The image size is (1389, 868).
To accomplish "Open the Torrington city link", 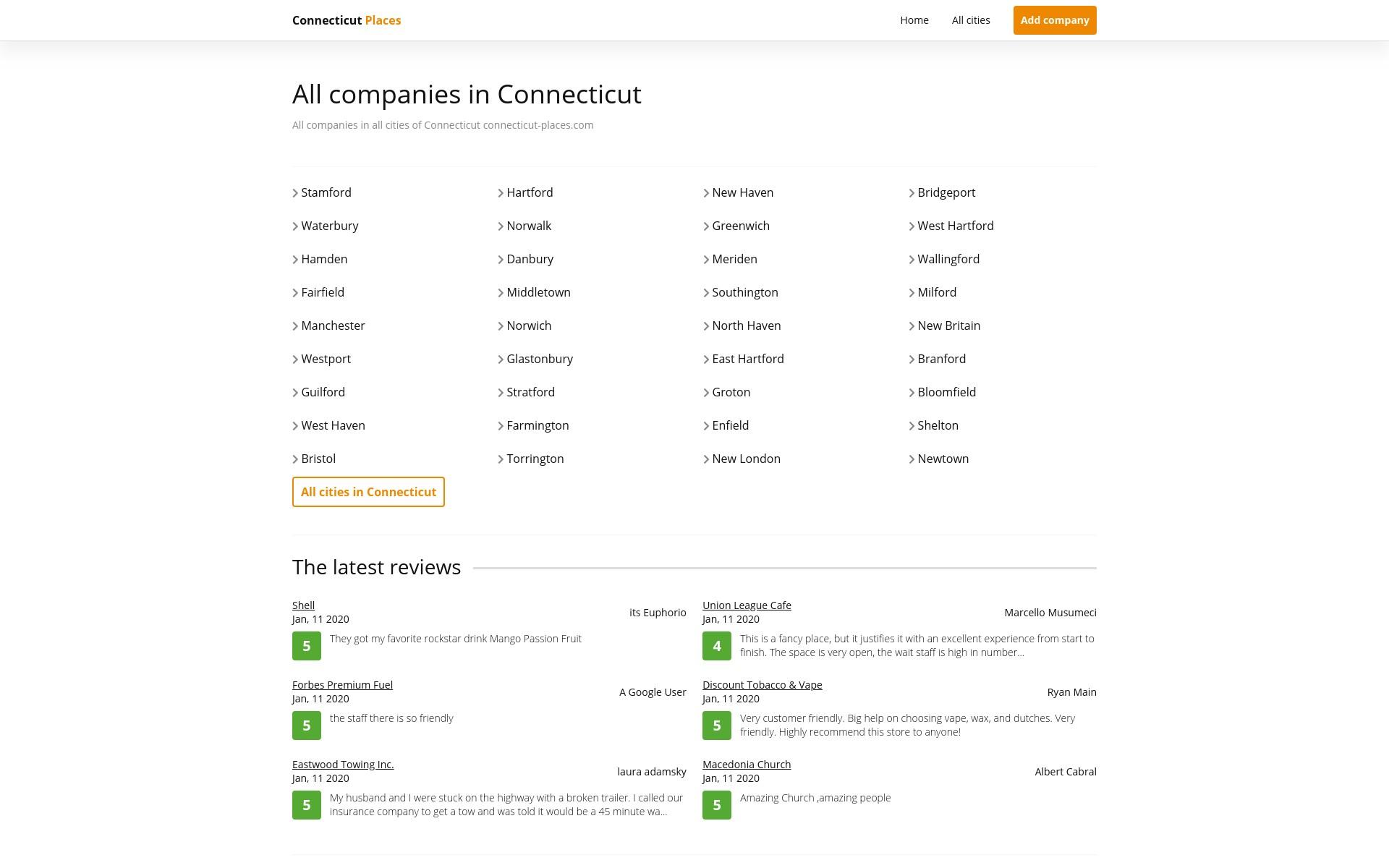I will (x=535, y=459).
